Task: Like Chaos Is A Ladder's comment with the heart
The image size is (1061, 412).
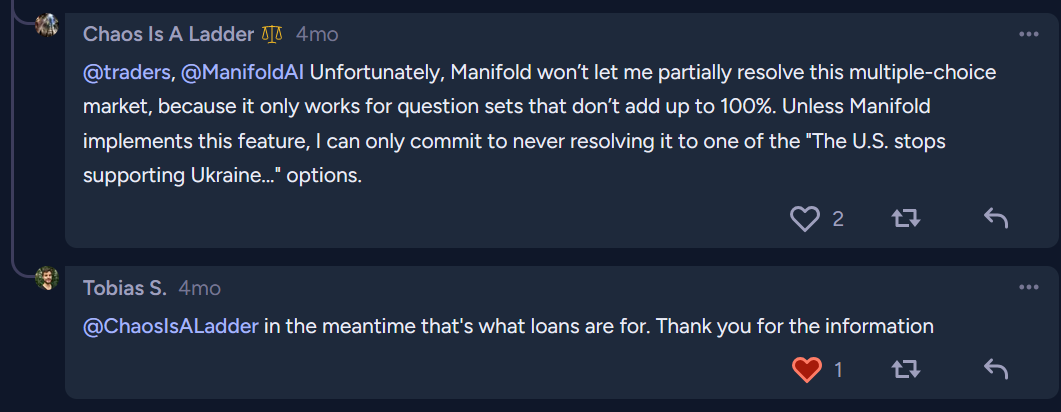Action: tap(805, 218)
